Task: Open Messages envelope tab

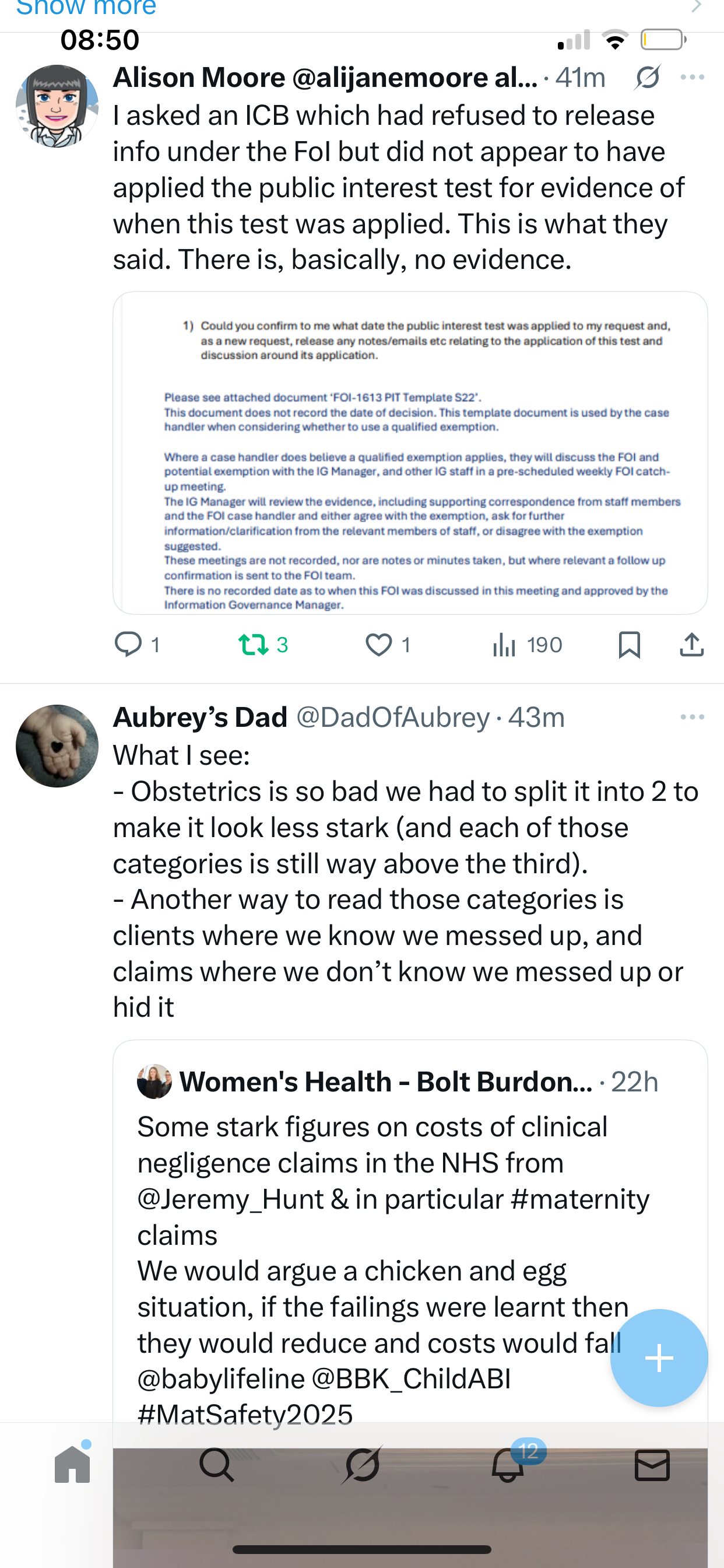Action: 652,1465
